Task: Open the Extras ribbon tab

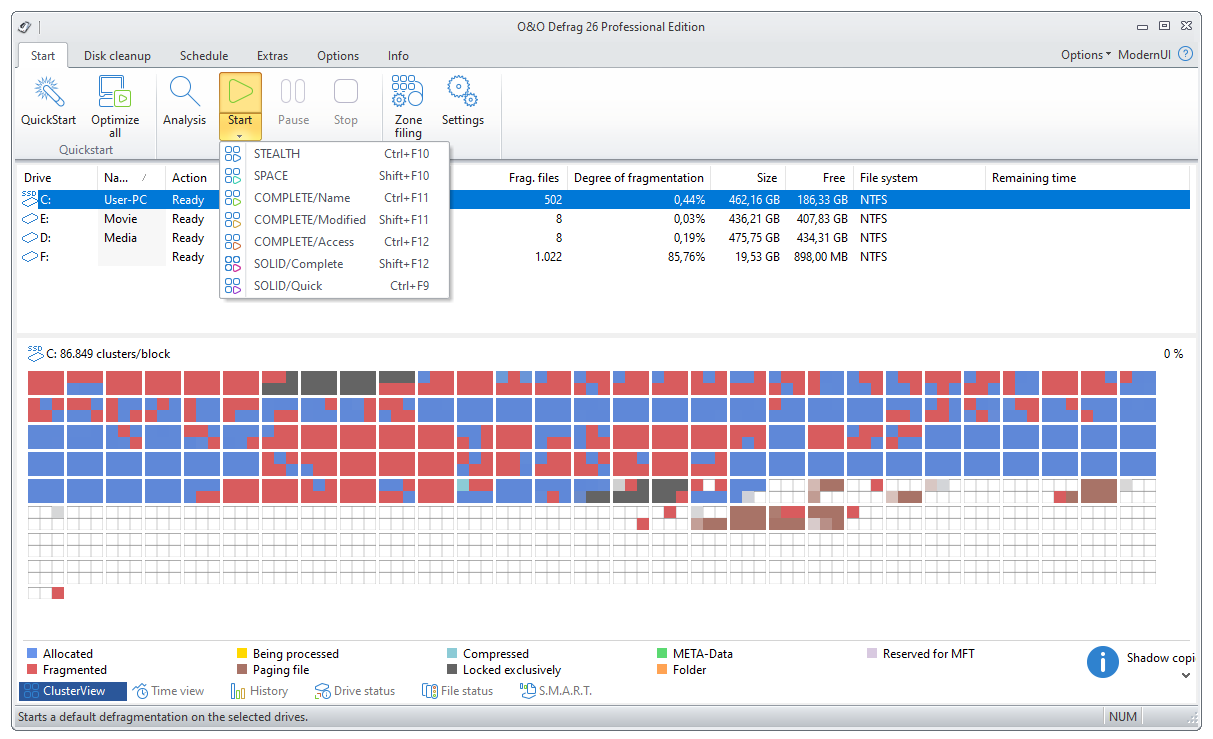Action: (273, 56)
